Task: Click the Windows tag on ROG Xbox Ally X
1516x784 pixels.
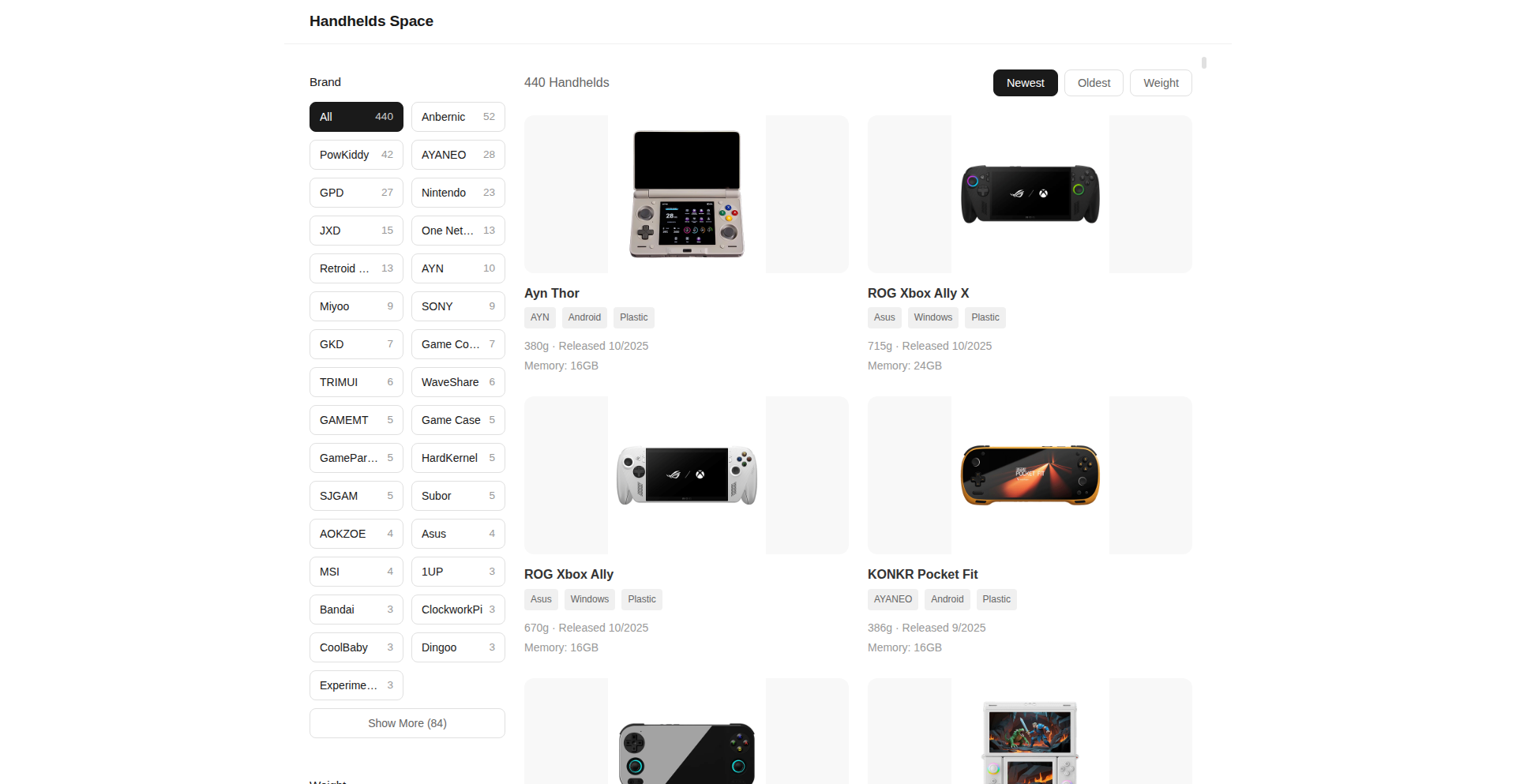Action: [x=933, y=317]
